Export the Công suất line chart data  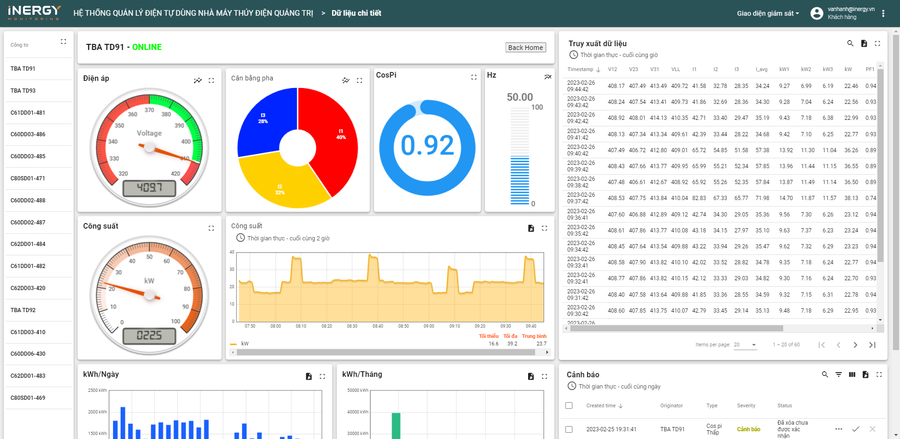pyautogui.click(x=531, y=228)
